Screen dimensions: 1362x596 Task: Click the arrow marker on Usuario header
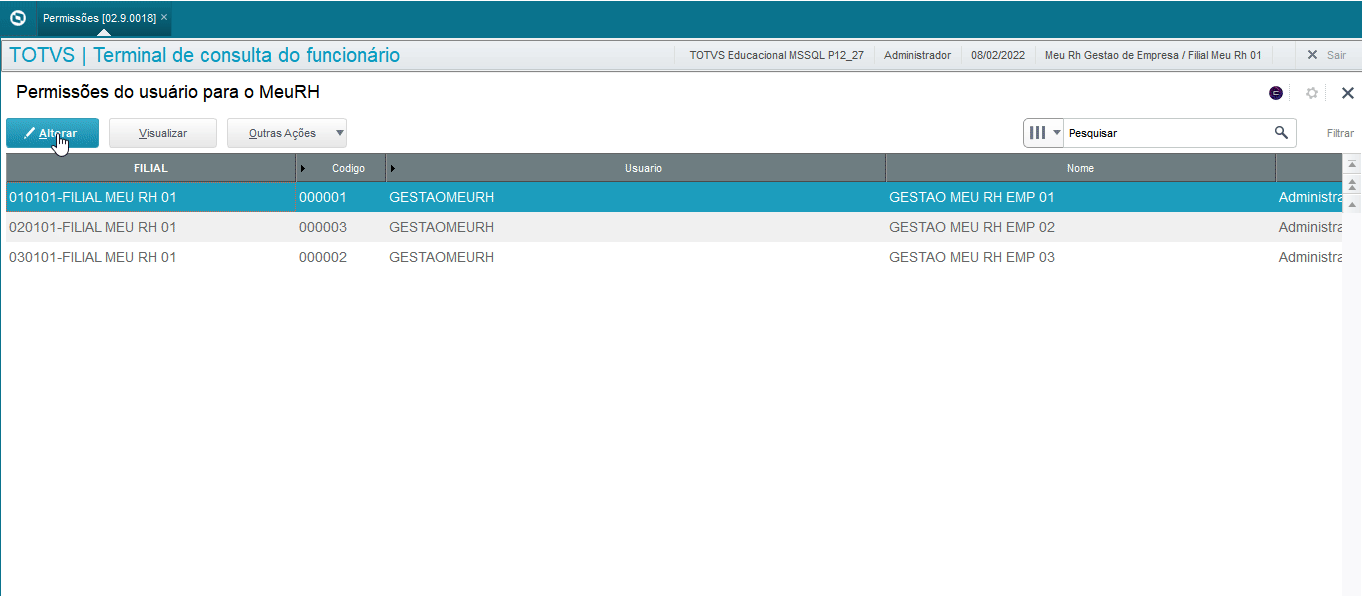point(393,168)
